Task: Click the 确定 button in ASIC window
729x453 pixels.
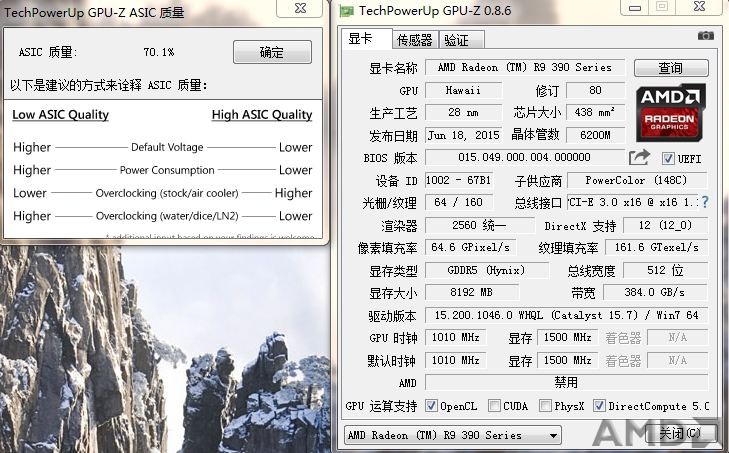Action: (272, 52)
